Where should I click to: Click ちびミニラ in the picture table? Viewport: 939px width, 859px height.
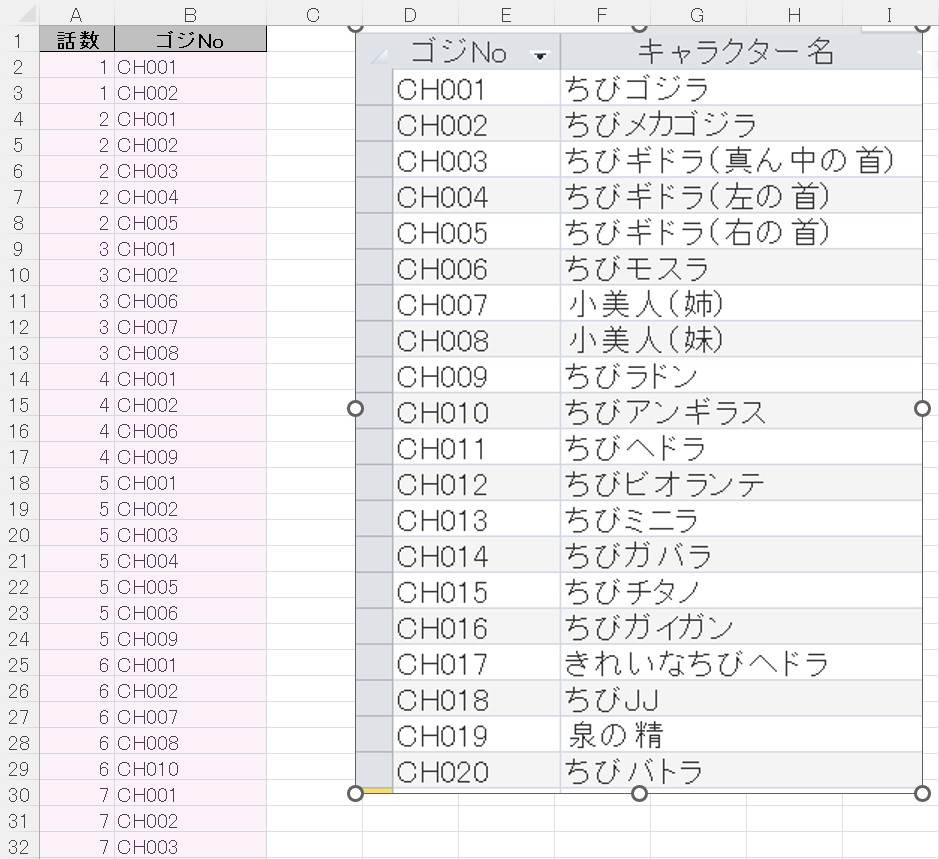(x=631, y=520)
